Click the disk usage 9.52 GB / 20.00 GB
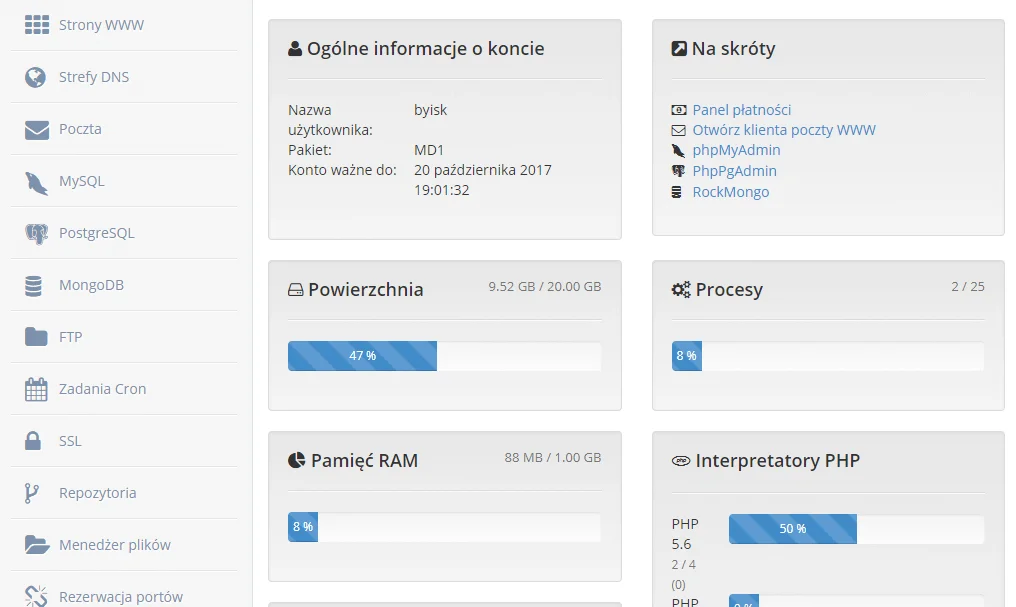 pos(545,286)
